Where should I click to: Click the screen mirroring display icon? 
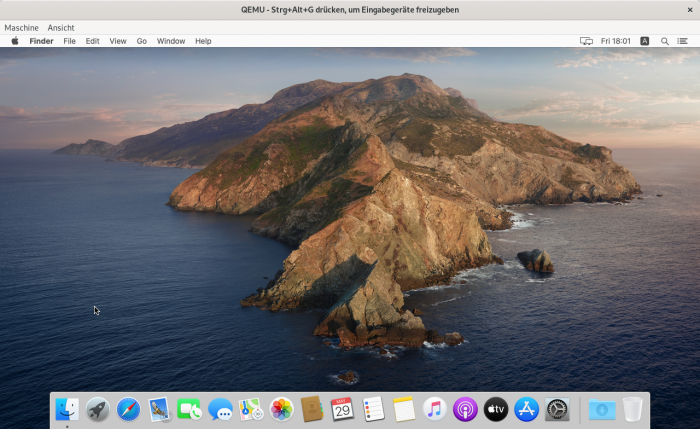tap(586, 41)
